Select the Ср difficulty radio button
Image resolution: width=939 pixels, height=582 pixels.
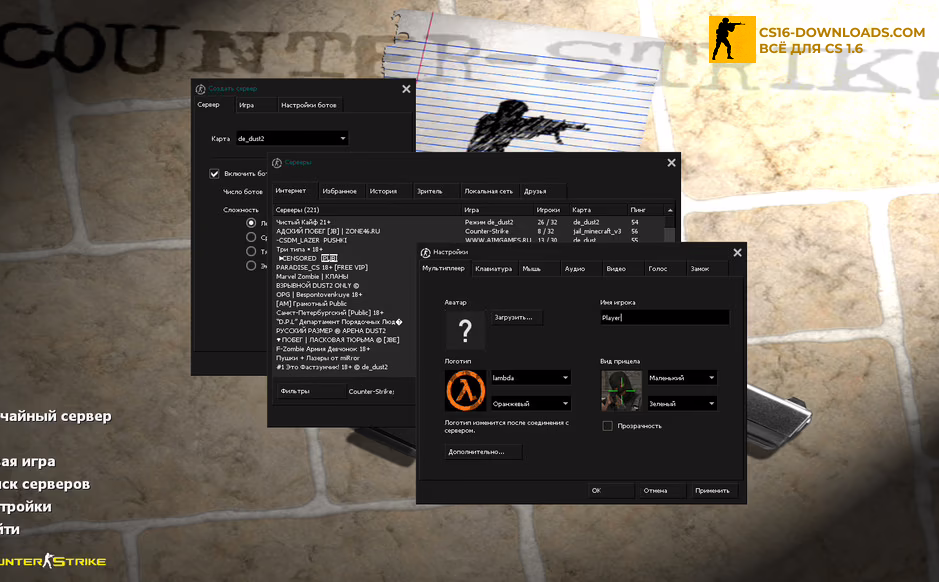(251, 237)
